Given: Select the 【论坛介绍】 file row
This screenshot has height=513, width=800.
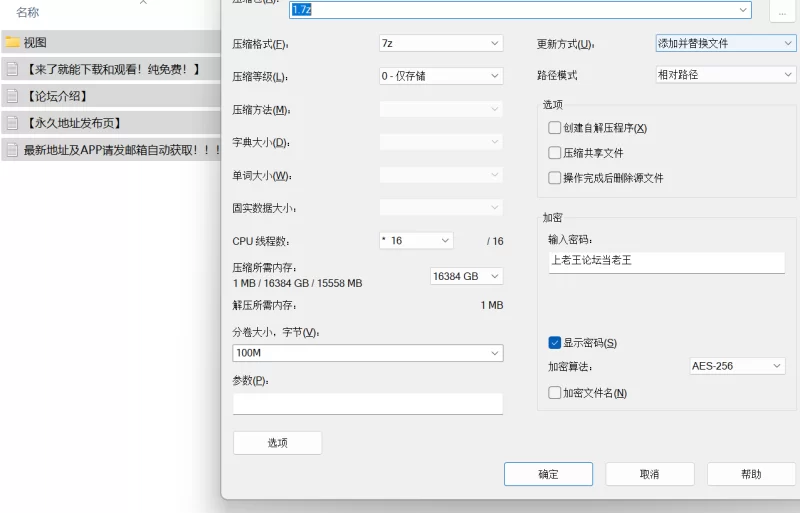Looking at the screenshot, I should 111,96.
